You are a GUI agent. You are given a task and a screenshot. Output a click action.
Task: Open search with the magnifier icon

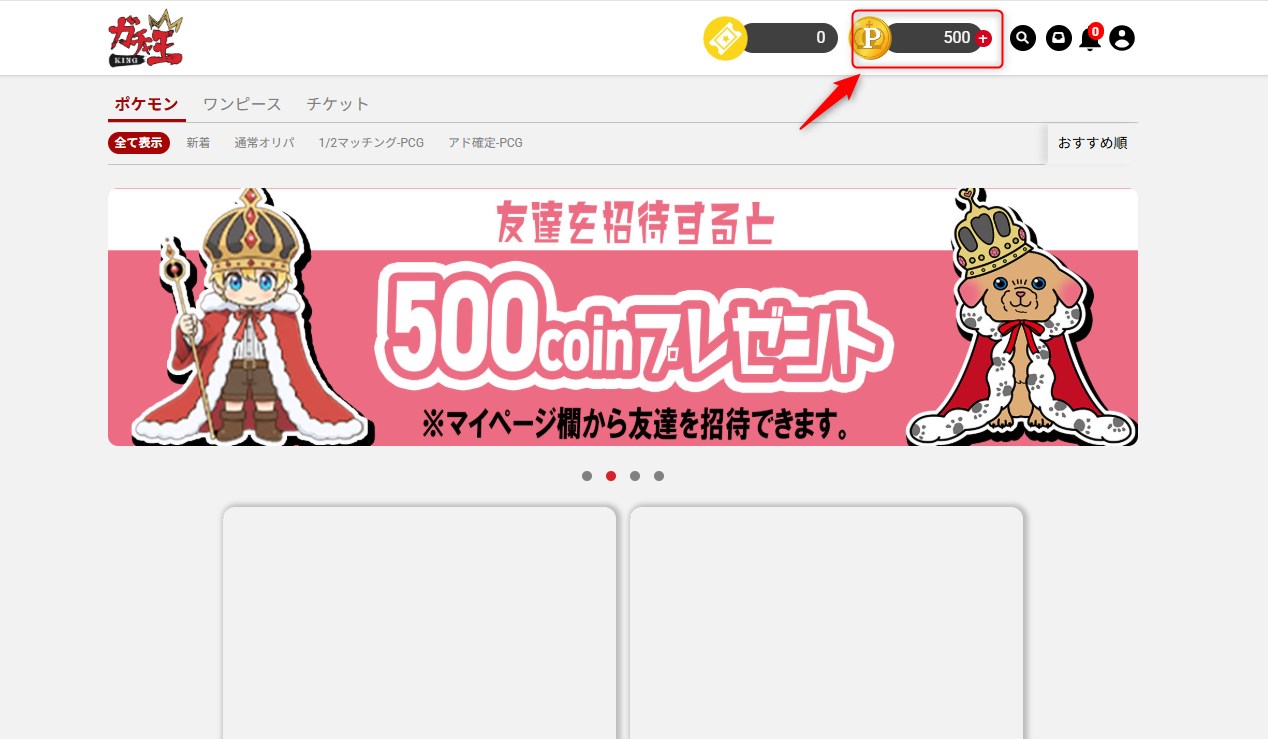point(1022,38)
